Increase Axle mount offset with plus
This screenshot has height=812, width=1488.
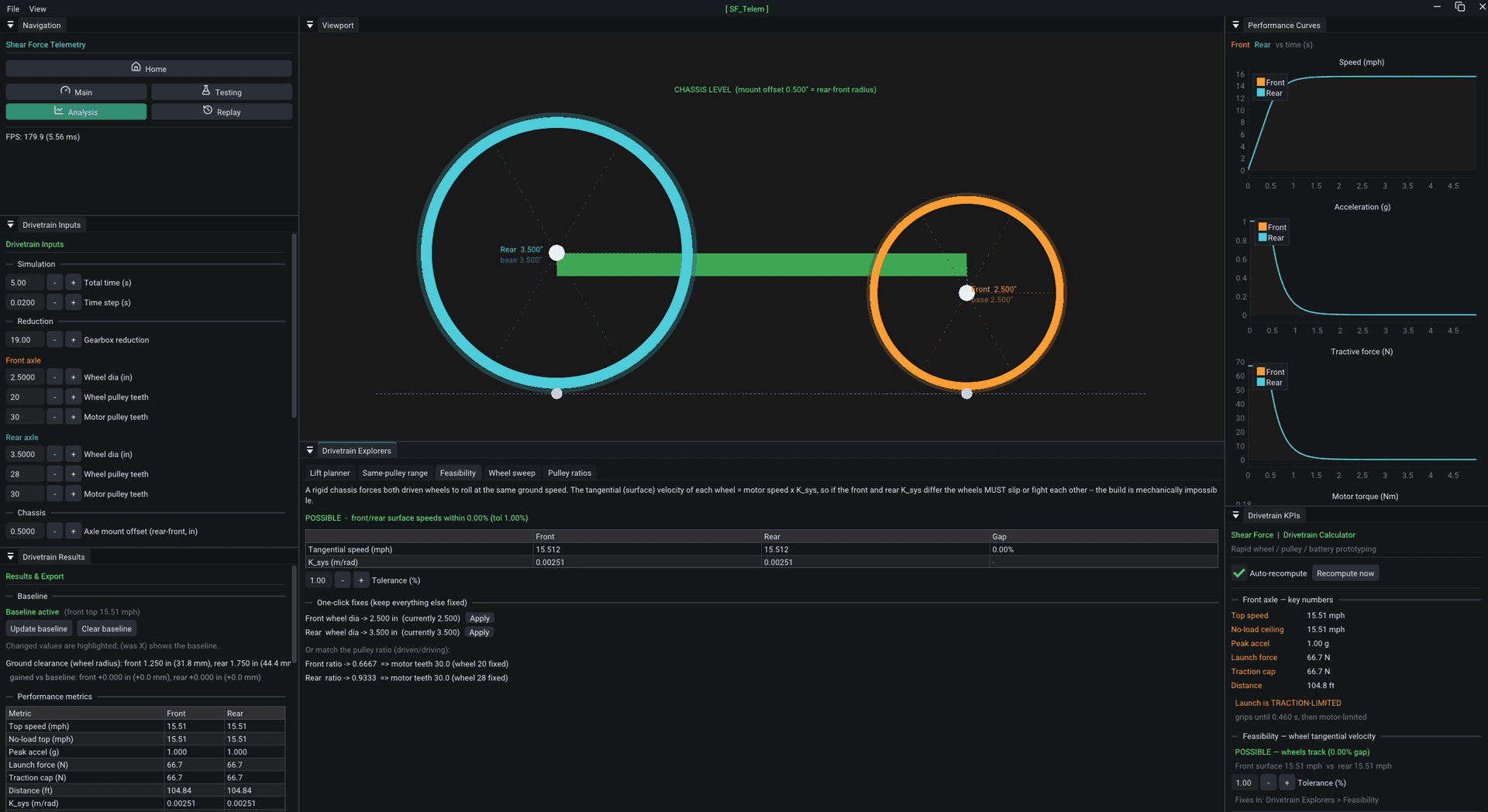click(x=73, y=531)
